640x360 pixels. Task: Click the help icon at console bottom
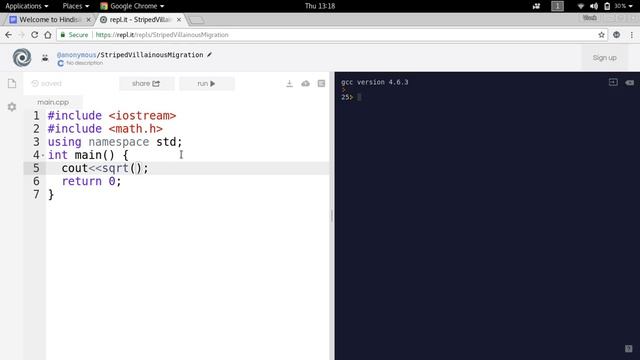click(x=629, y=348)
